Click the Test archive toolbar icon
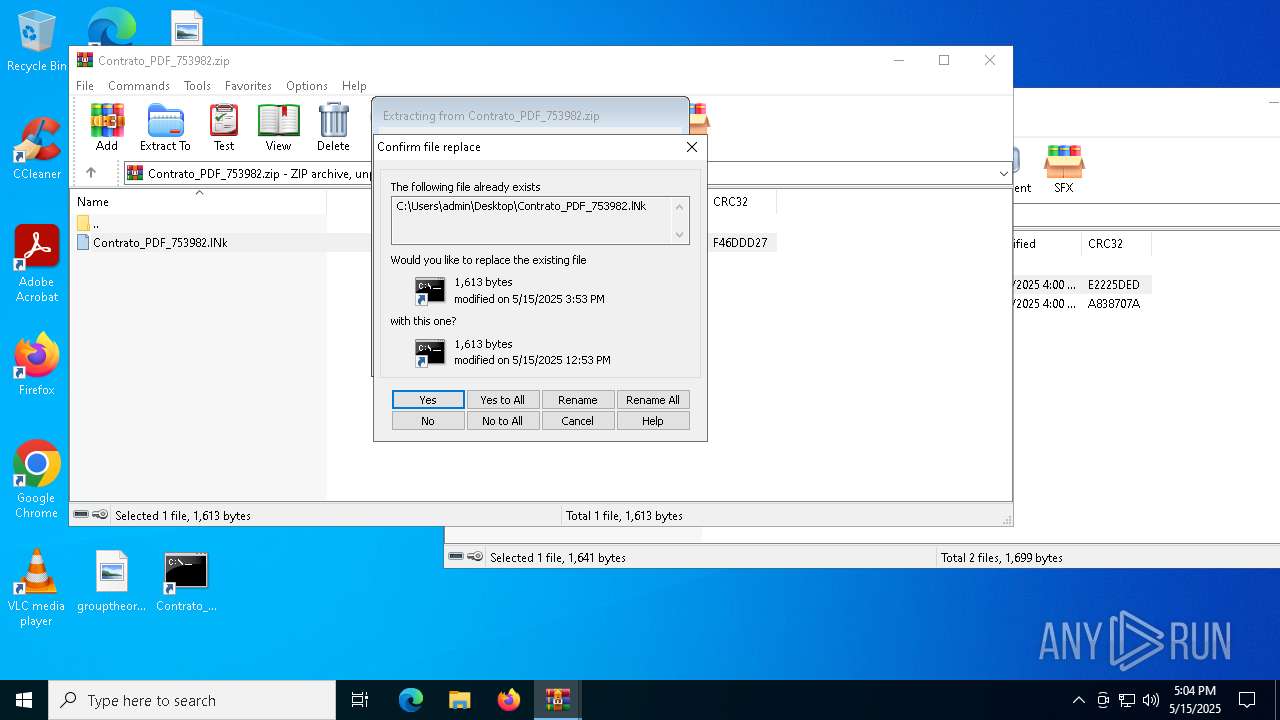Screen dimensions: 1280x720 point(224,127)
